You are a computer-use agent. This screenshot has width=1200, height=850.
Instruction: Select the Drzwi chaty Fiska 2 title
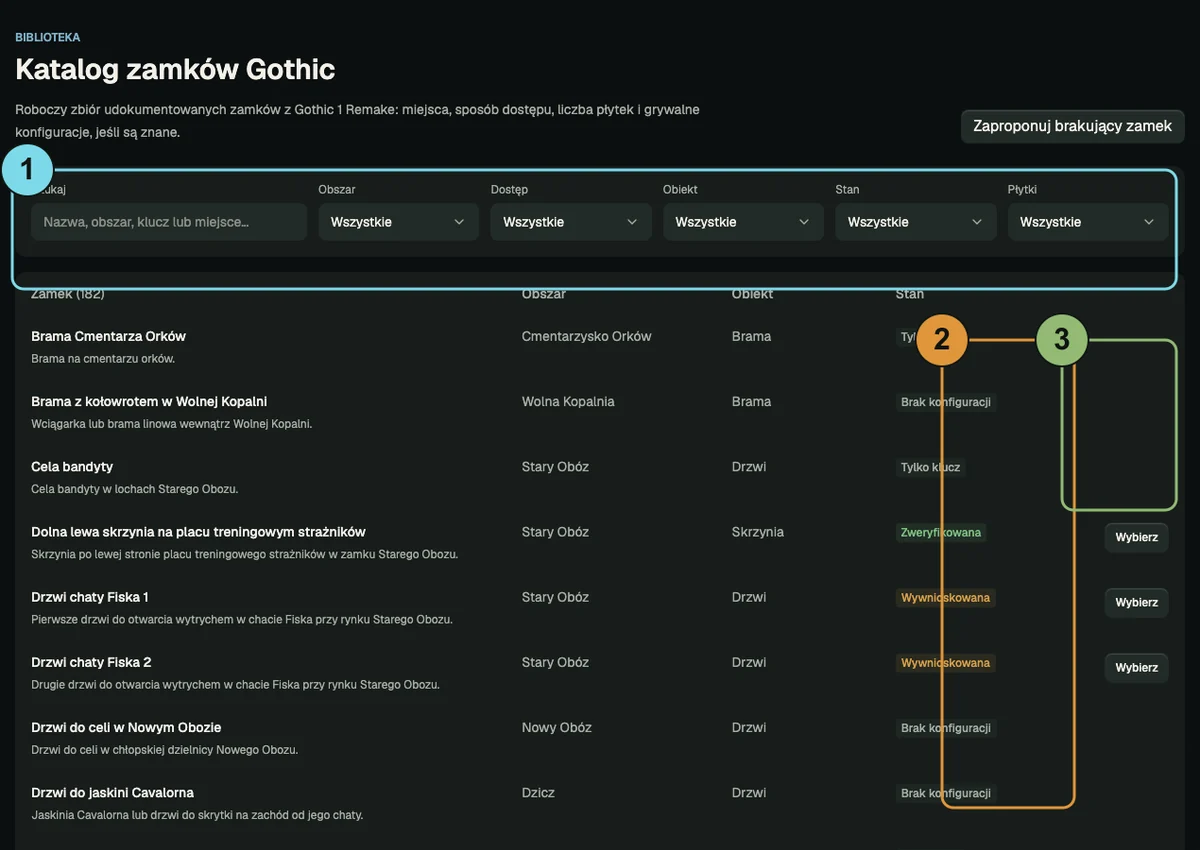(x=91, y=662)
